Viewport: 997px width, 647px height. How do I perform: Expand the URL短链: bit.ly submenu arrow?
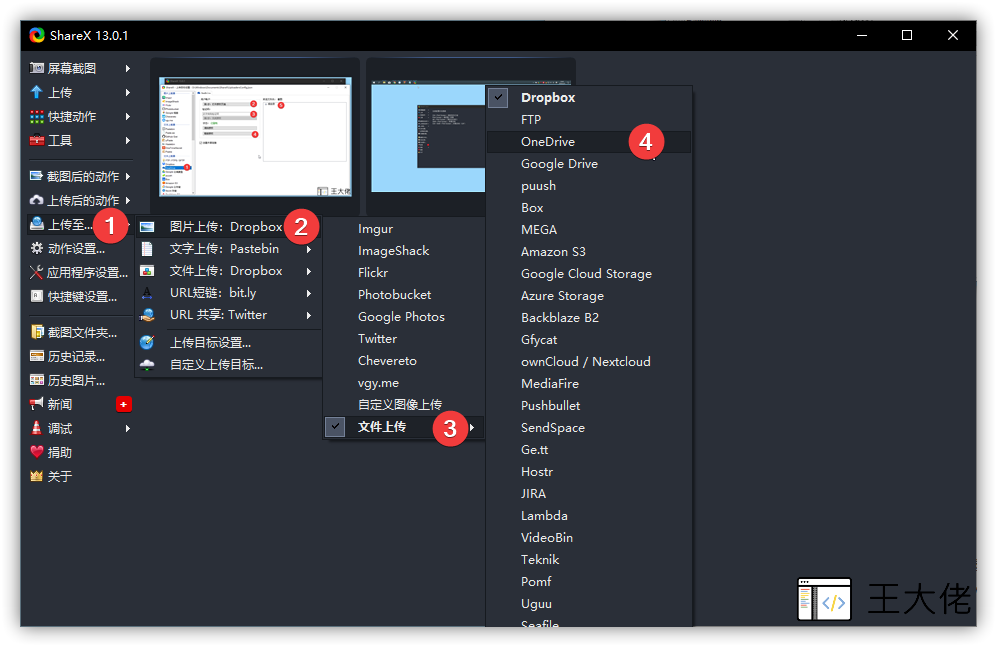pos(308,293)
